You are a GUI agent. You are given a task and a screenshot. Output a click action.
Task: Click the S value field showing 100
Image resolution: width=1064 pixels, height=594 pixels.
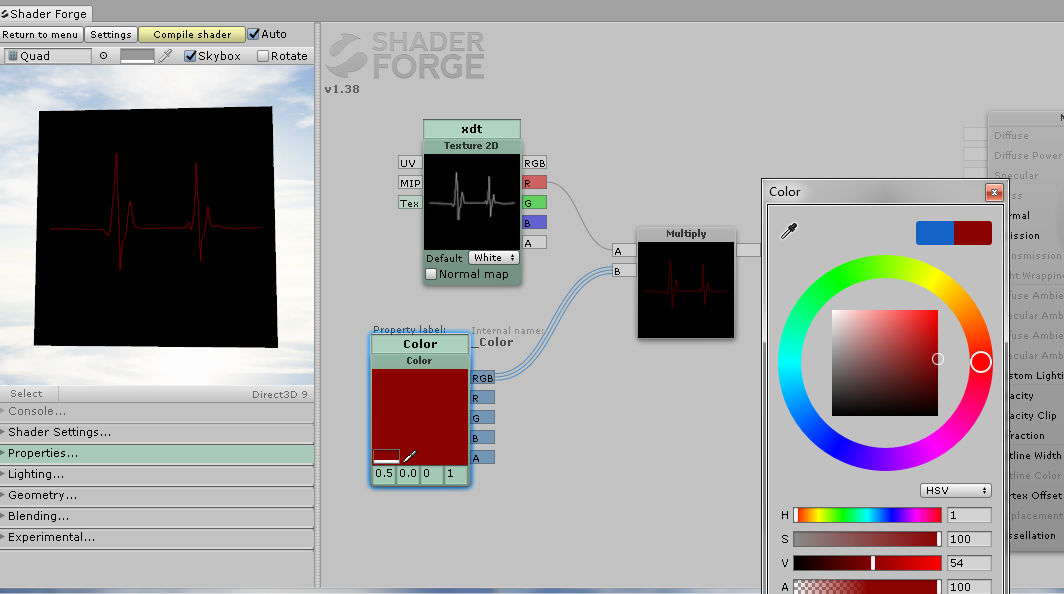(969, 539)
